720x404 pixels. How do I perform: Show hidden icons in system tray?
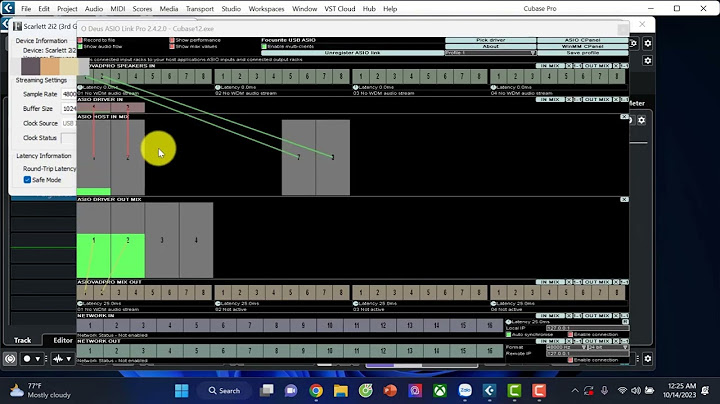(x=574, y=391)
